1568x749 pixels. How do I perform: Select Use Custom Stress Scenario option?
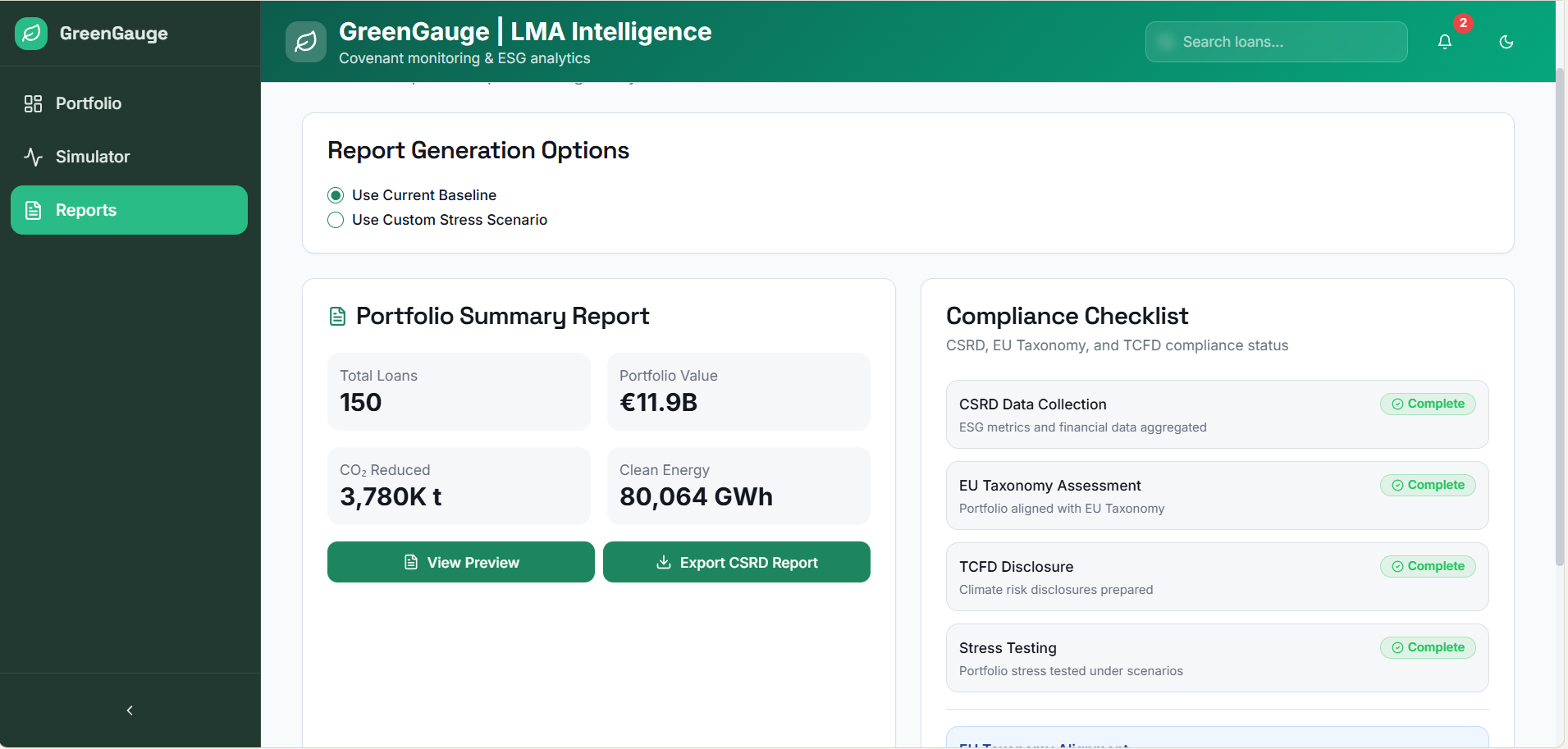coord(336,220)
